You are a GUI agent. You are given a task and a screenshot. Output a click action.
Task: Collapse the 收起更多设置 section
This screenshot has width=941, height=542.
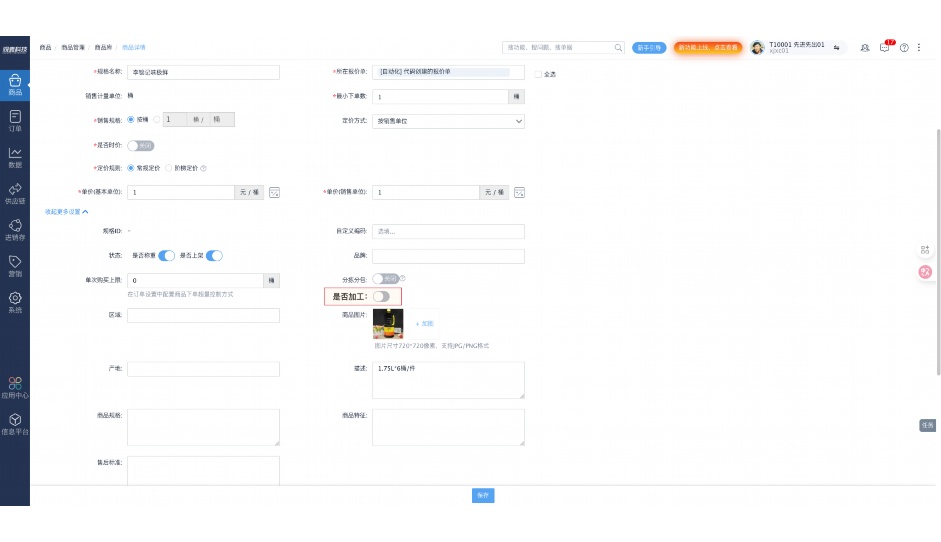[66, 212]
